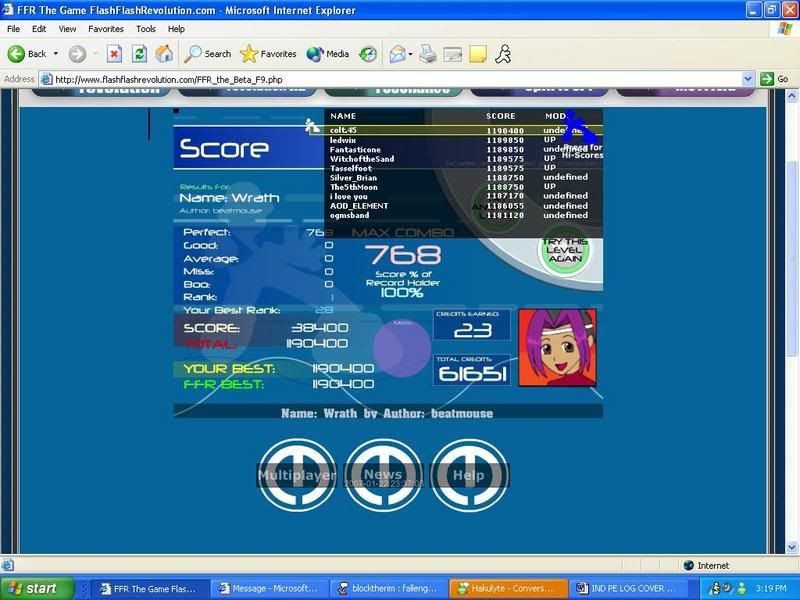Open the Help menu in the menu bar

176,29
